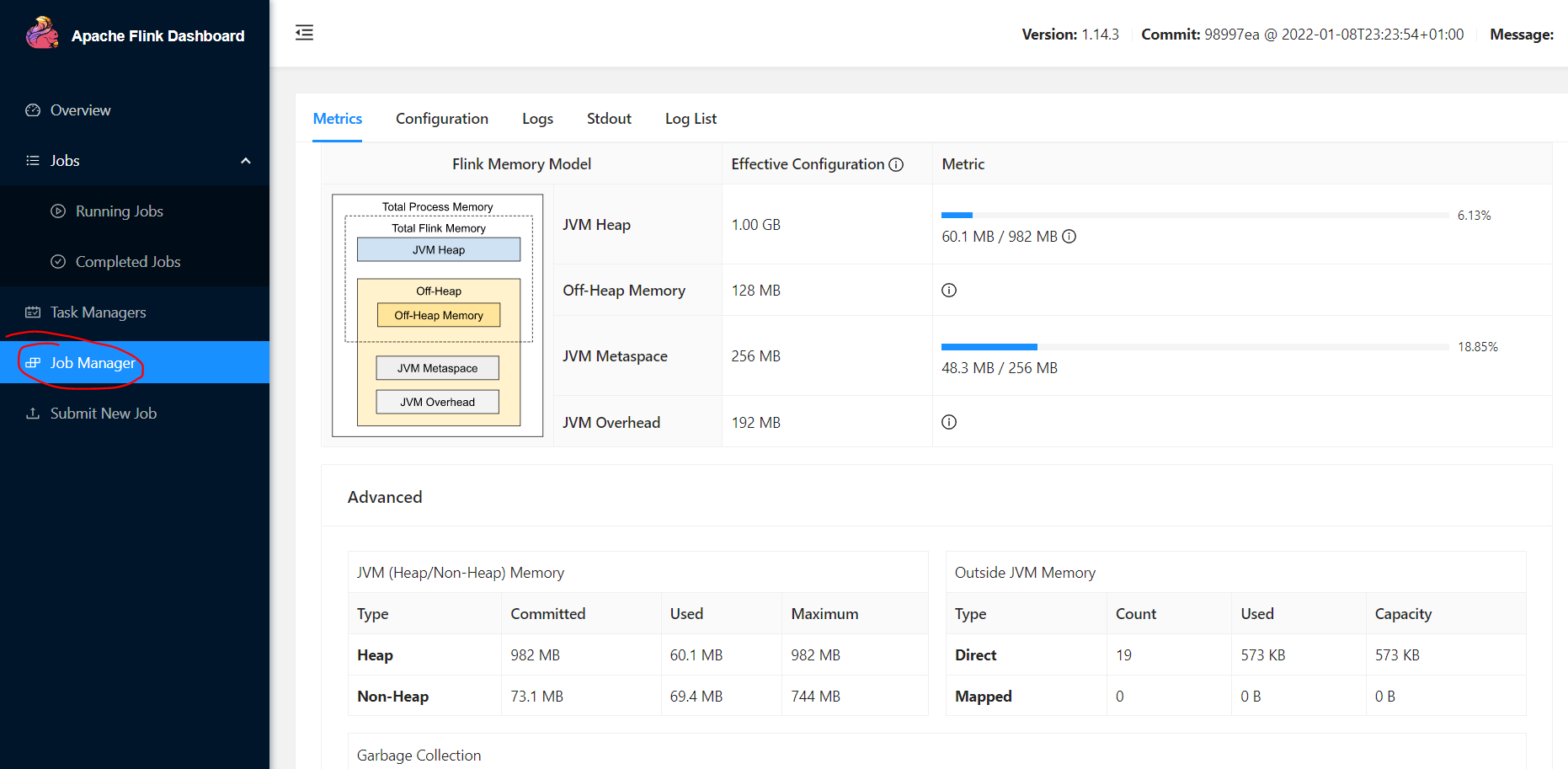Click the Direct count value 19
The image size is (1568, 769).
tap(1123, 655)
